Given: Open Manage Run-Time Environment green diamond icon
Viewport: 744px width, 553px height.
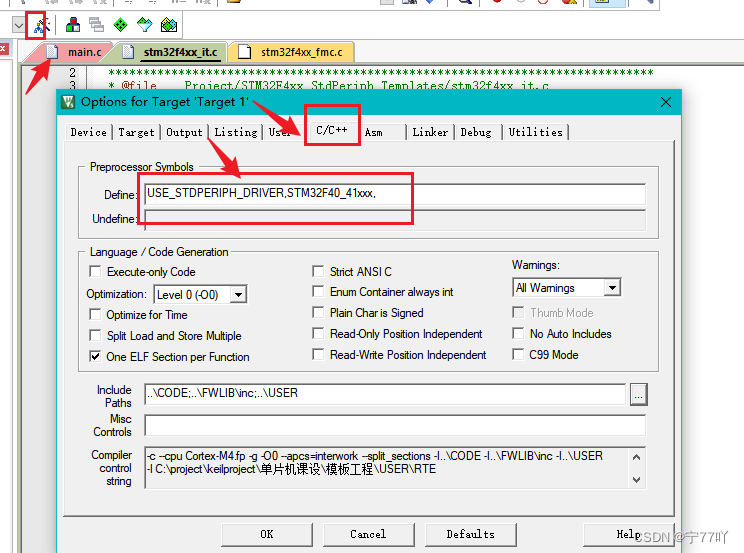Looking at the screenshot, I should coord(121,25).
